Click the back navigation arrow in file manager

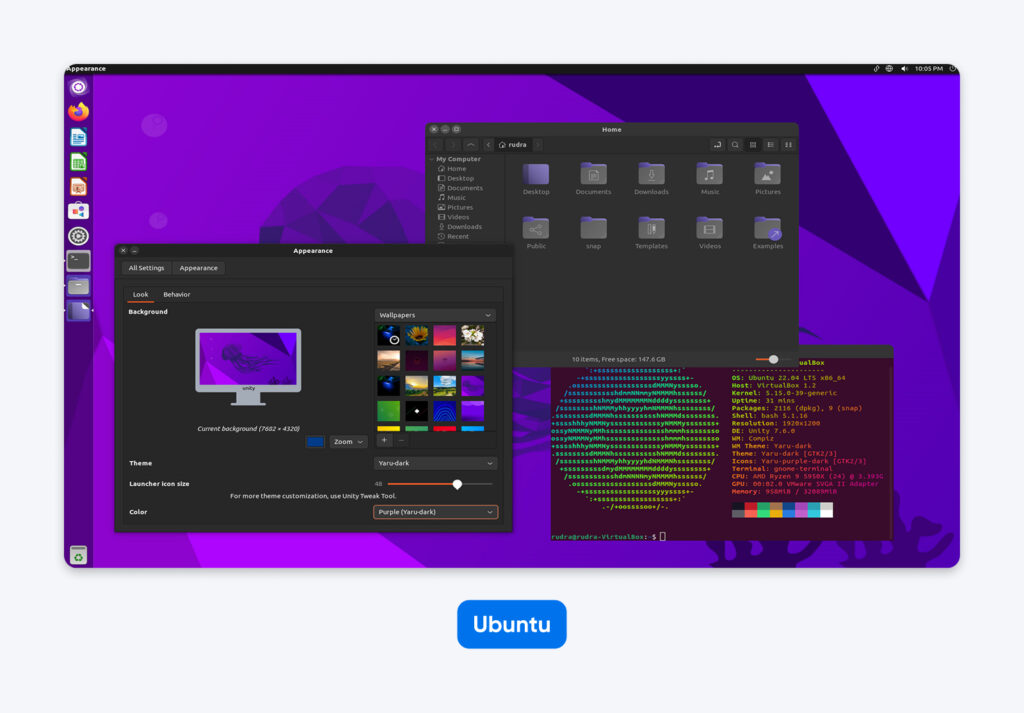[x=437, y=144]
